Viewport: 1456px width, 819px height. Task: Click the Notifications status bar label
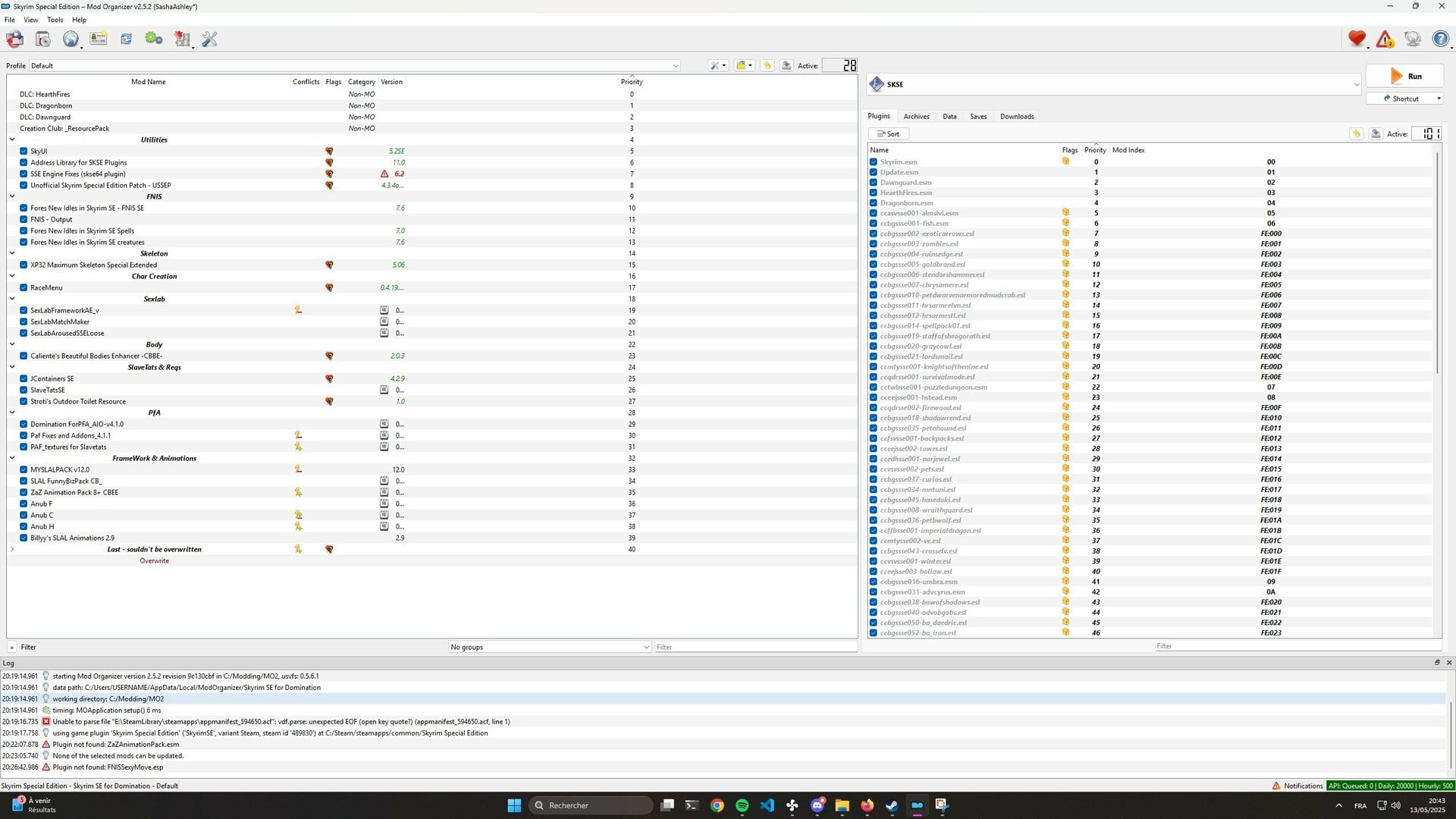[1297, 786]
